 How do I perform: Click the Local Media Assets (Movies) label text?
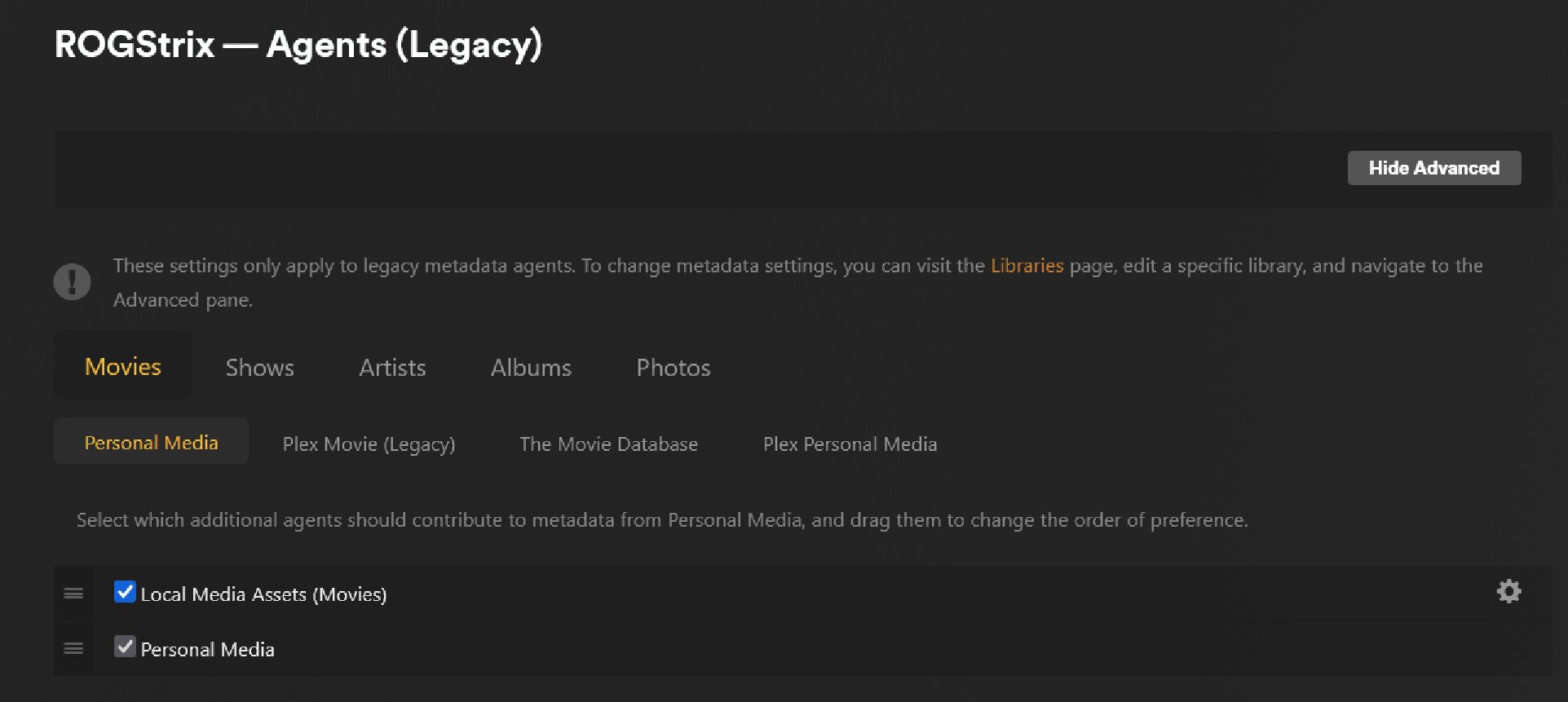click(263, 594)
